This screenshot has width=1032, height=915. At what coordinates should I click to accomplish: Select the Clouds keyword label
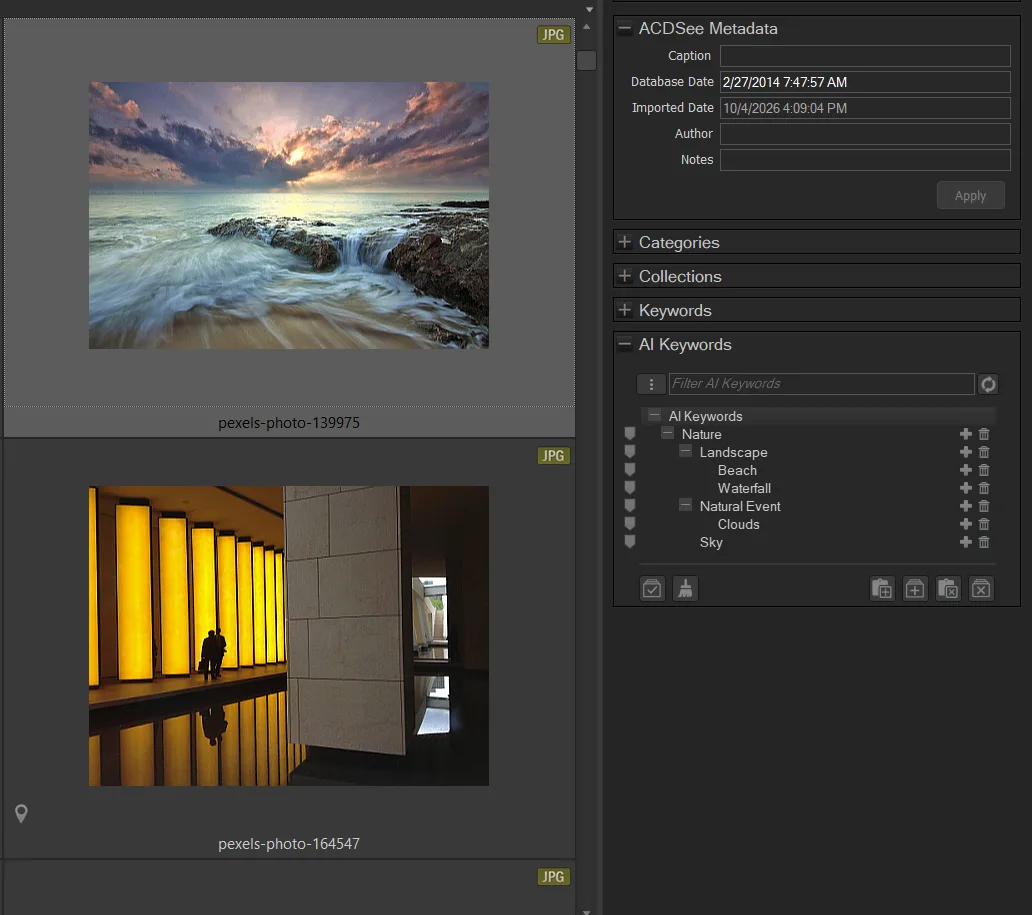[738, 524]
